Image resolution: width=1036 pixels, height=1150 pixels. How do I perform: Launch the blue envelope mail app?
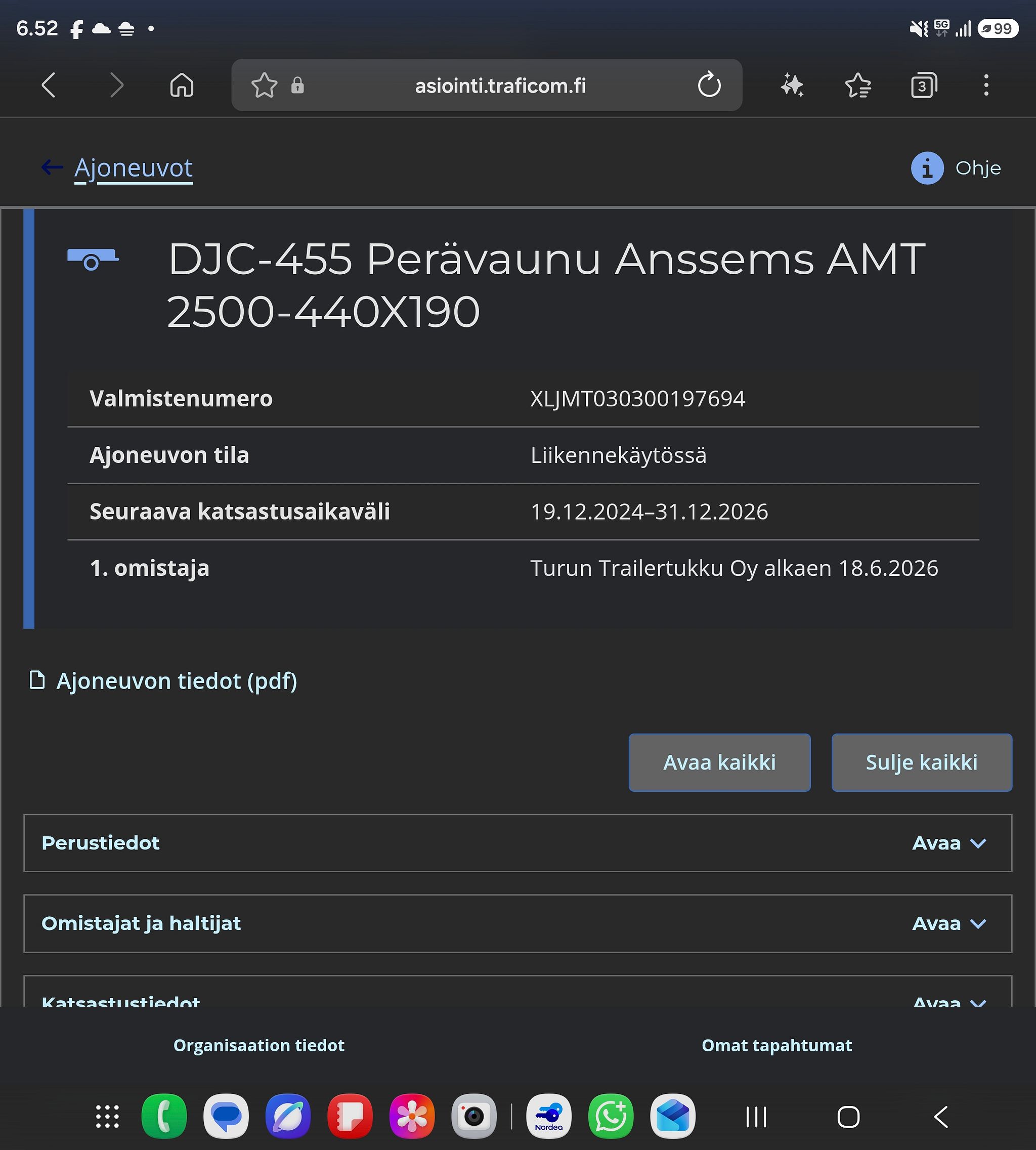(x=673, y=1117)
